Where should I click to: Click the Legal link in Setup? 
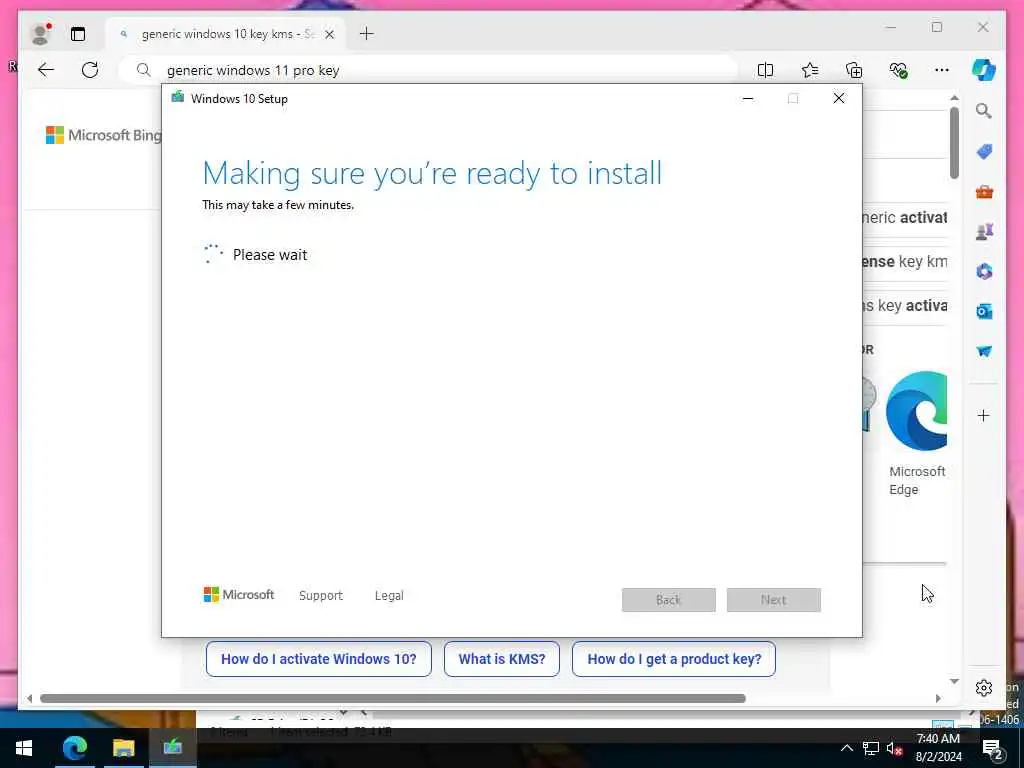tap(389, 596)
